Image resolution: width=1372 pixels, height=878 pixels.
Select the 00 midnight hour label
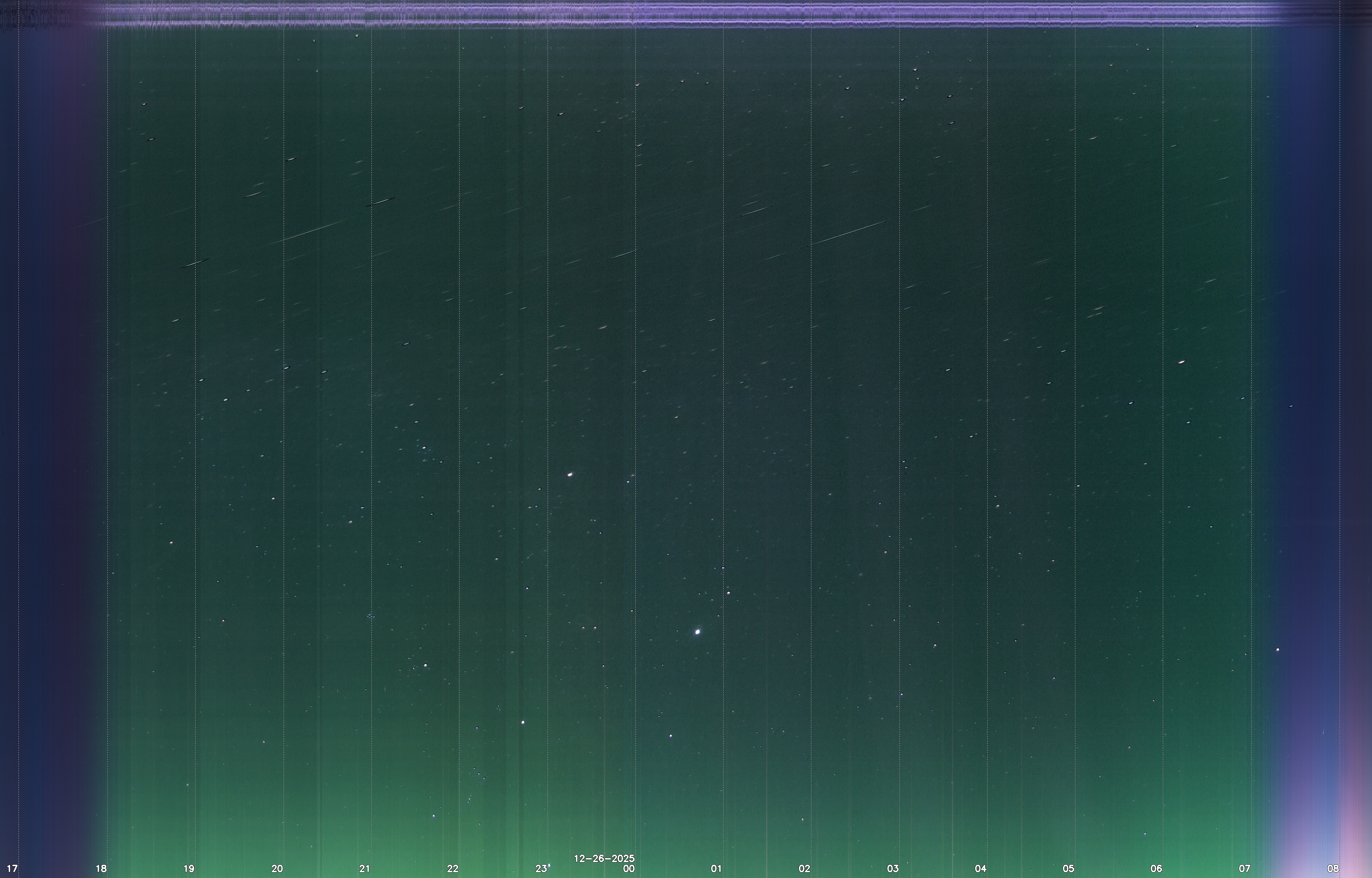coord(629,869)
